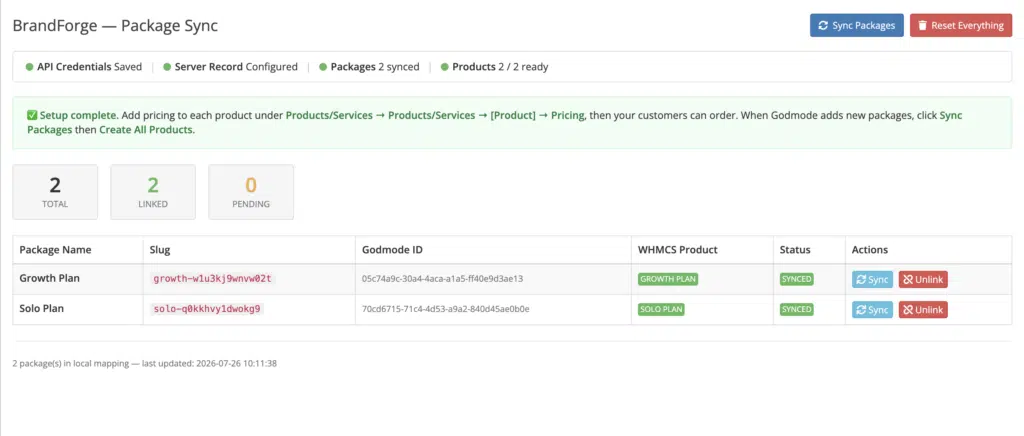Open GROWTH PLAN WHMCS product badge
Image resolution: width=1024 pixels, height=436 pixels.
pos(668,279)
